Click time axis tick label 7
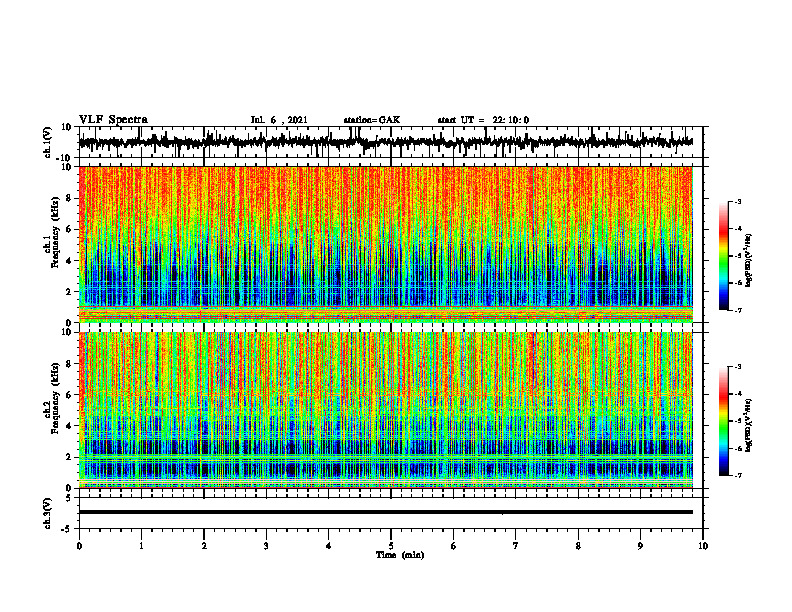792x612 pixels. (516, 546)
